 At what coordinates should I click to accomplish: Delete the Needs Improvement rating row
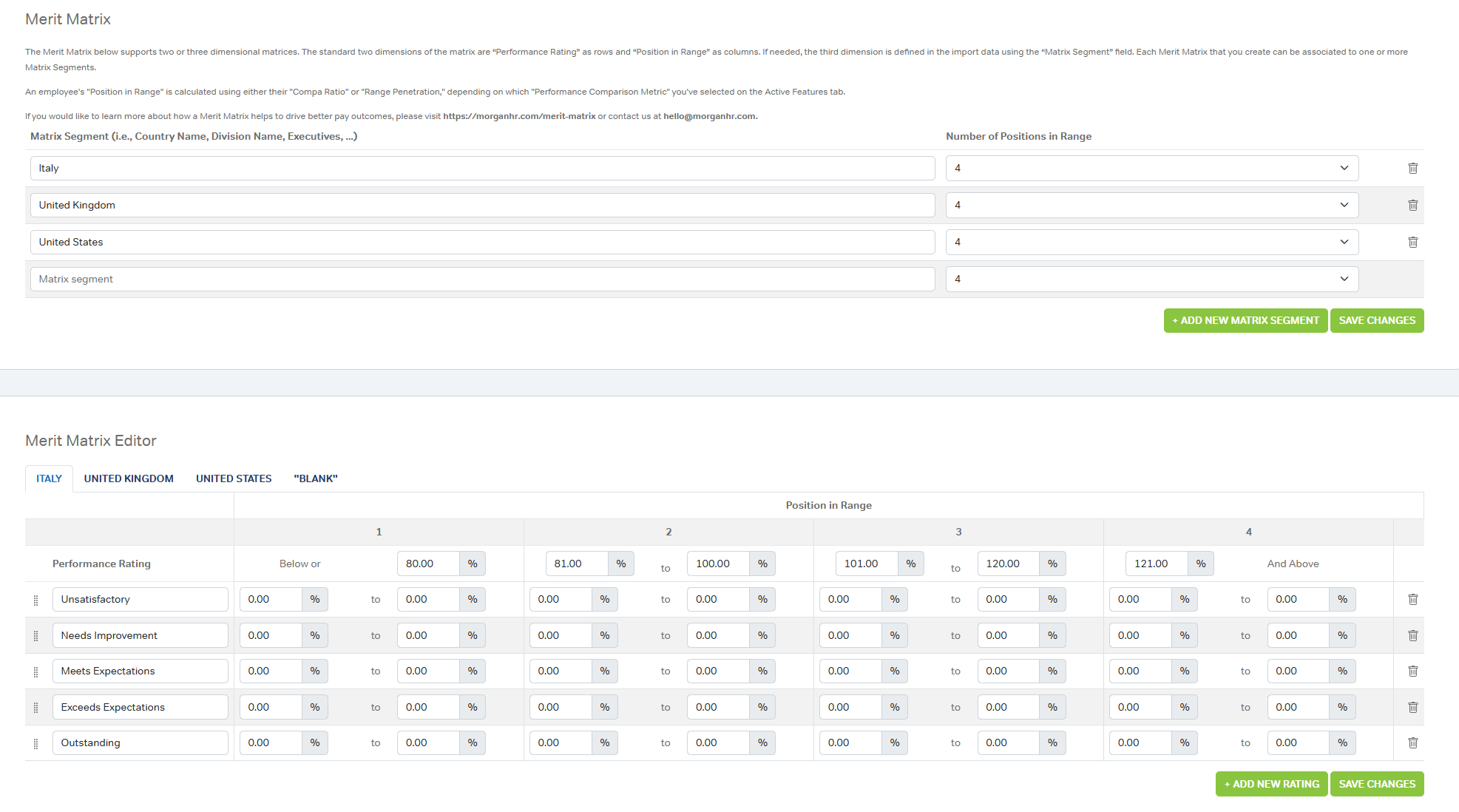pos(1412,636)
